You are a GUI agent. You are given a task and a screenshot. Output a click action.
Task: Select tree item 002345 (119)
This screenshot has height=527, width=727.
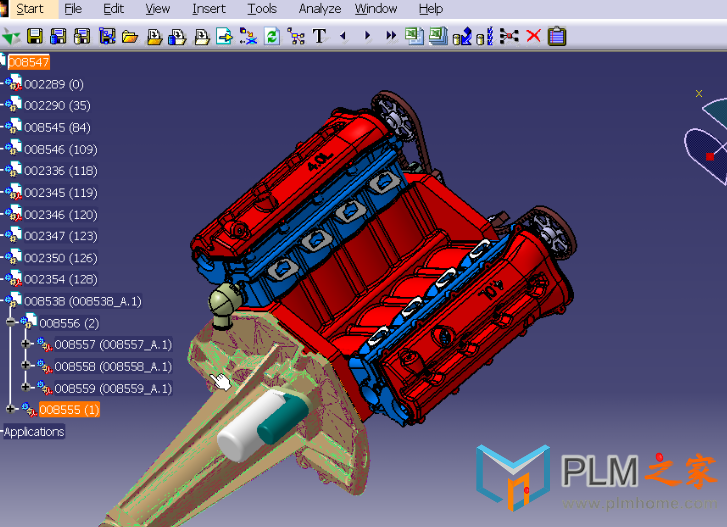[x=61, y=193]
